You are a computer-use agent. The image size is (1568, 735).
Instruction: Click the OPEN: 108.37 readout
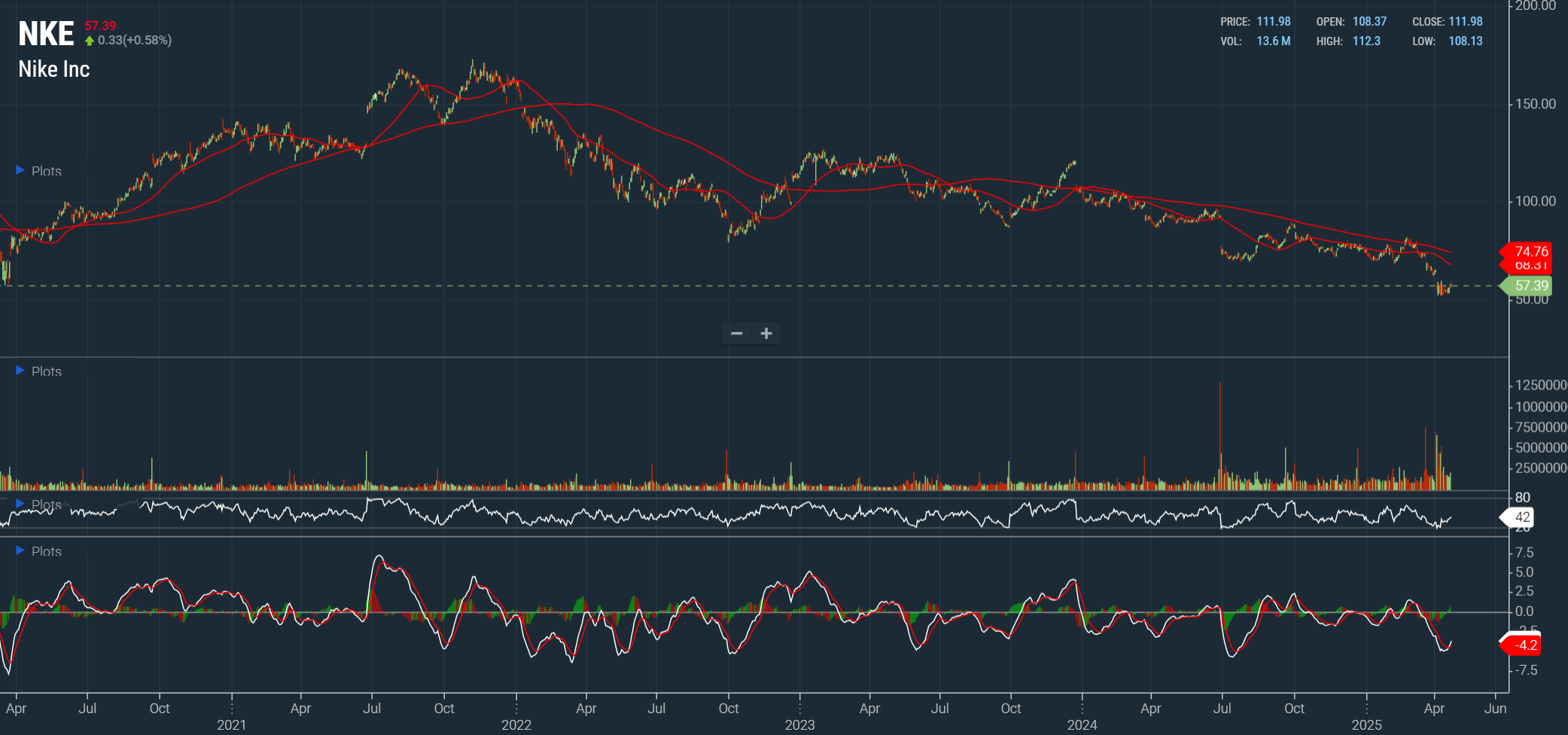pyautogui.click(x=1351, y=22)
